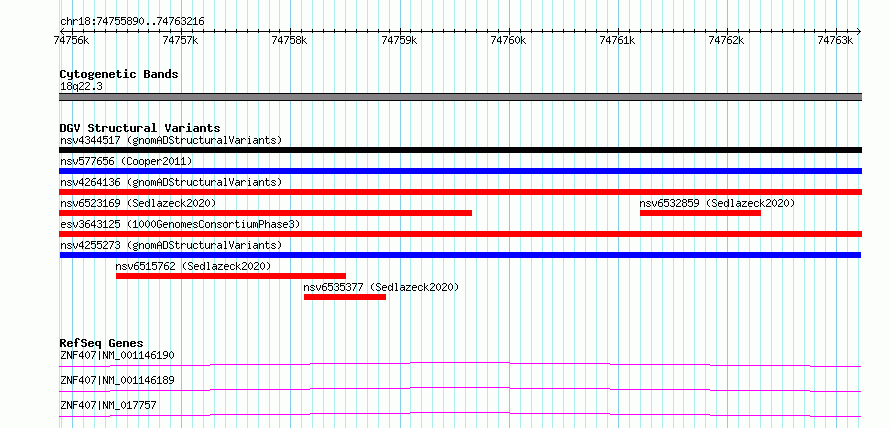Click the blue nsv4255273 variant bar
Viewport: 890px width, 428px height.
(460, 255)
